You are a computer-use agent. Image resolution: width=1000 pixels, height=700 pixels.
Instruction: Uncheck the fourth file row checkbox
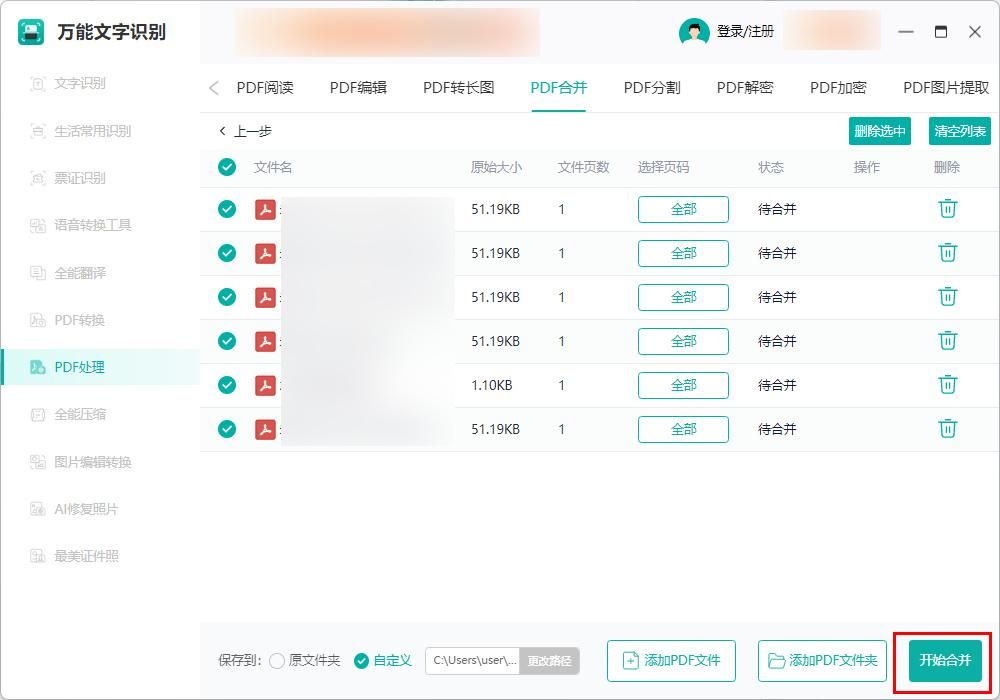(227, 341)
